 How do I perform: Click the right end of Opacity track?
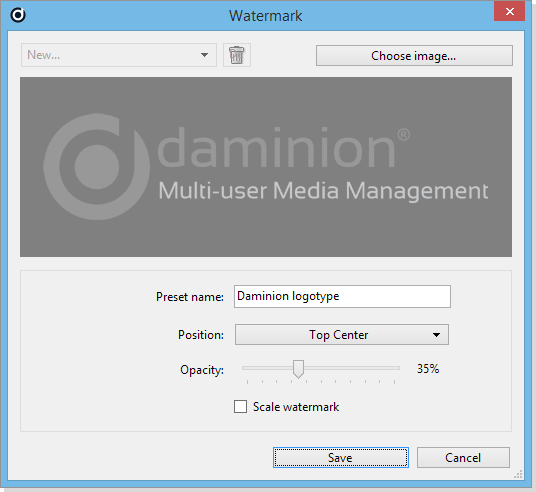[398, 368]
